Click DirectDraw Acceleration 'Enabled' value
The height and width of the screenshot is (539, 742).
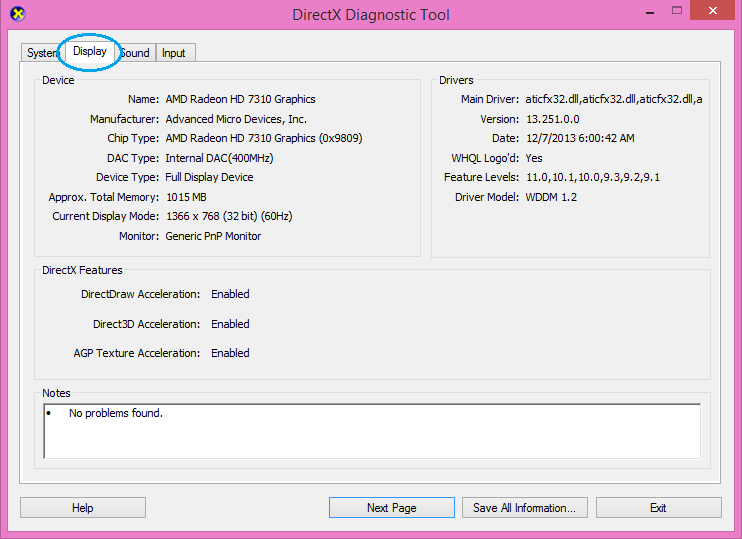tap(230, 294)
